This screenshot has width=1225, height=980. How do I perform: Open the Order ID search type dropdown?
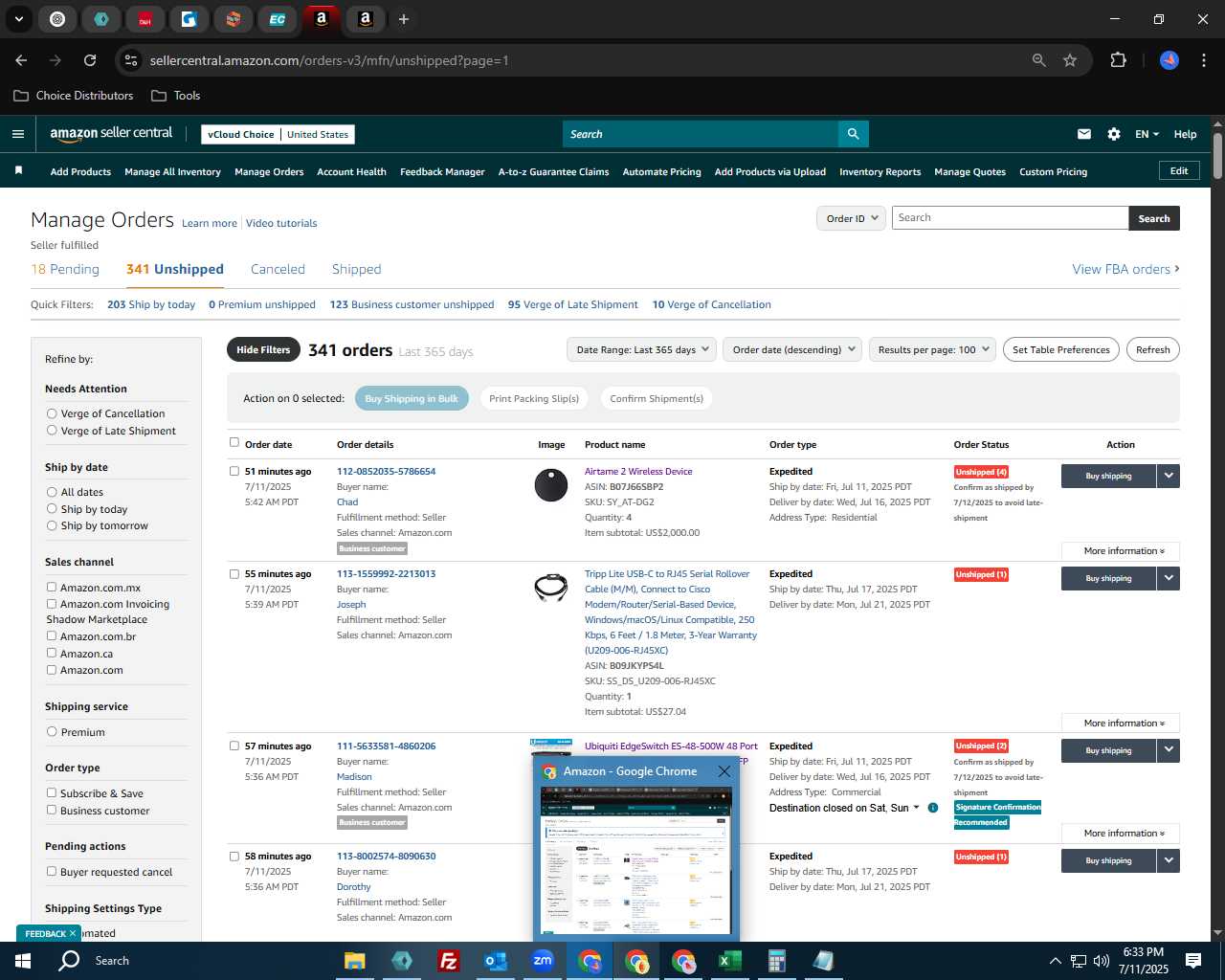(850, 218)
